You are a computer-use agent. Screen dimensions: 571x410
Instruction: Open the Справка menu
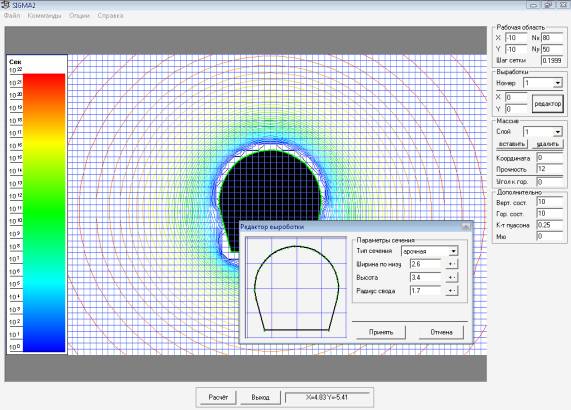(110, 16)
